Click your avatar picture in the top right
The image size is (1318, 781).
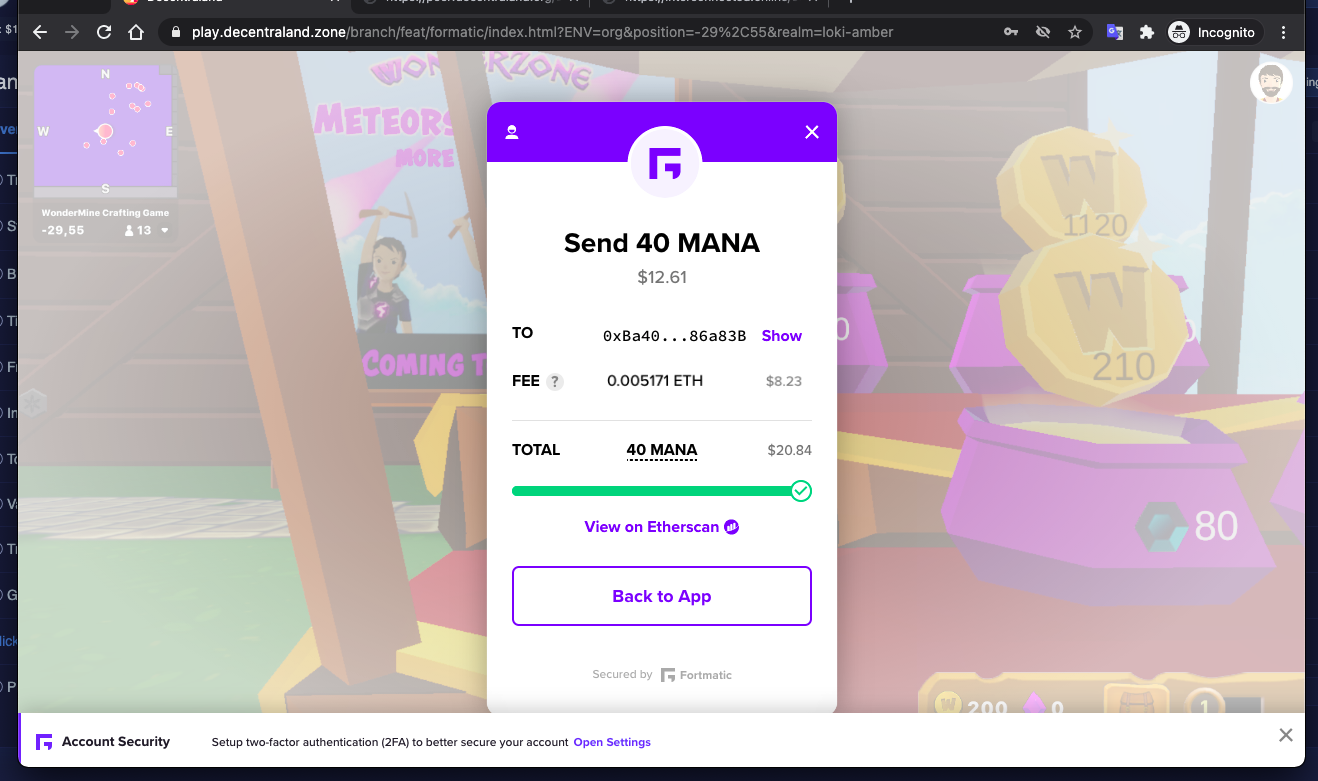tap(1271, 82)
